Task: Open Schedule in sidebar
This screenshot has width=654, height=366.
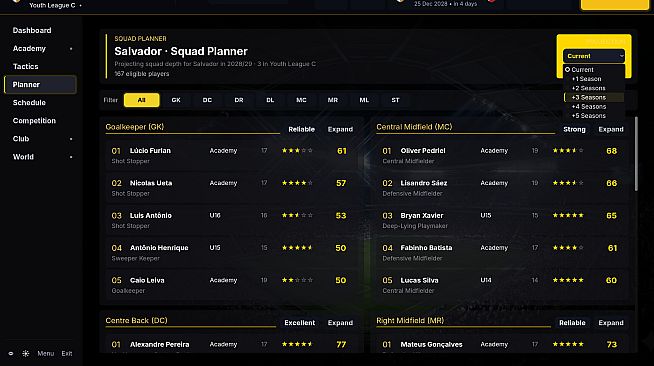Action: (x=40, y=103)
